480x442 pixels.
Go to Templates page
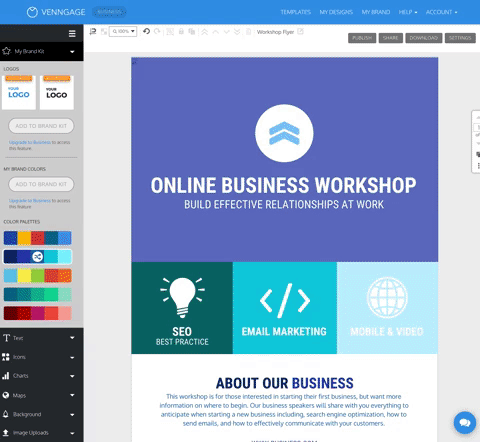tap(295, 12)
